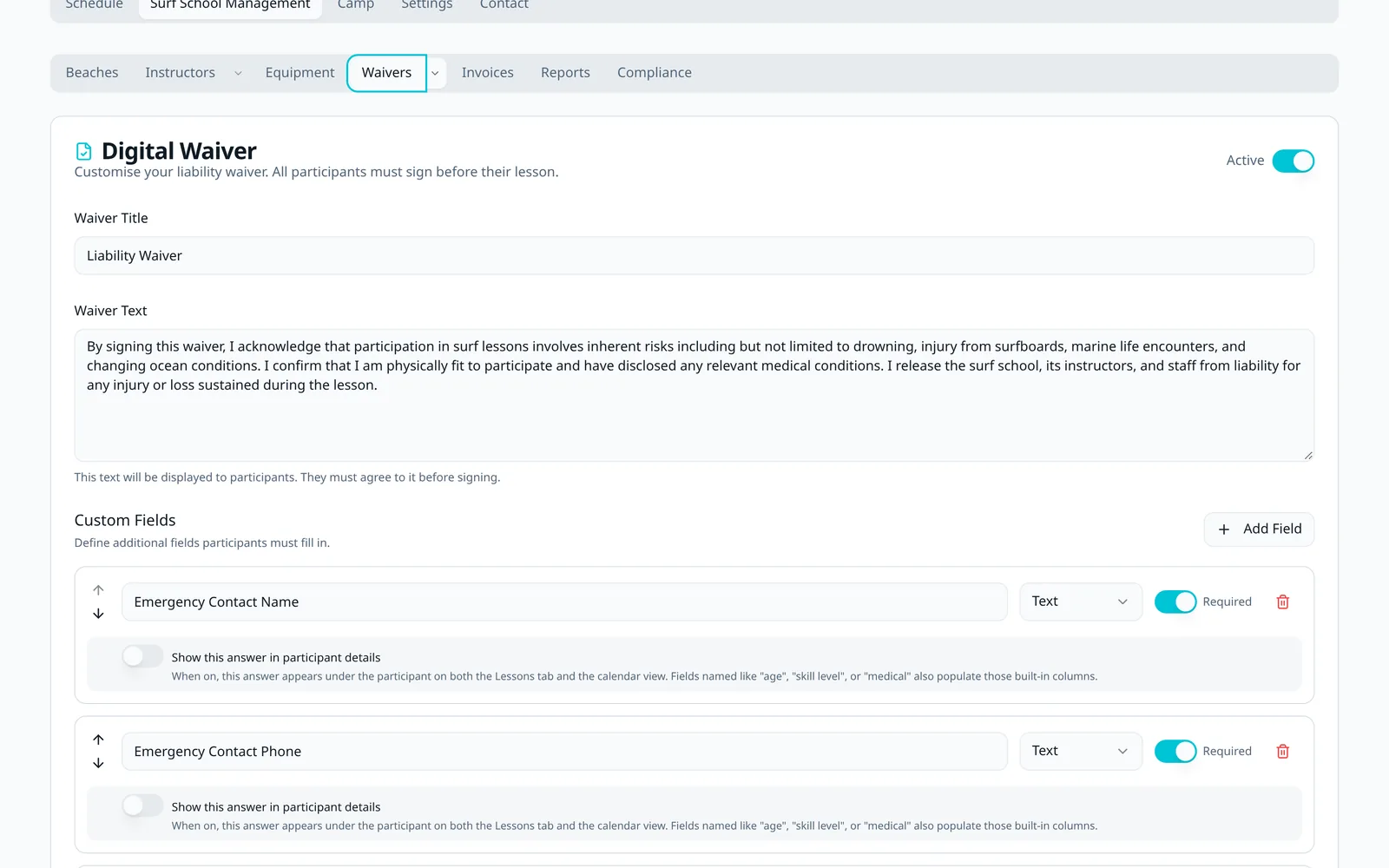The width and height of the screenshot is (1389, 868).
Task: Move Emergency Contact Phone field up
Action: point(98,740)
